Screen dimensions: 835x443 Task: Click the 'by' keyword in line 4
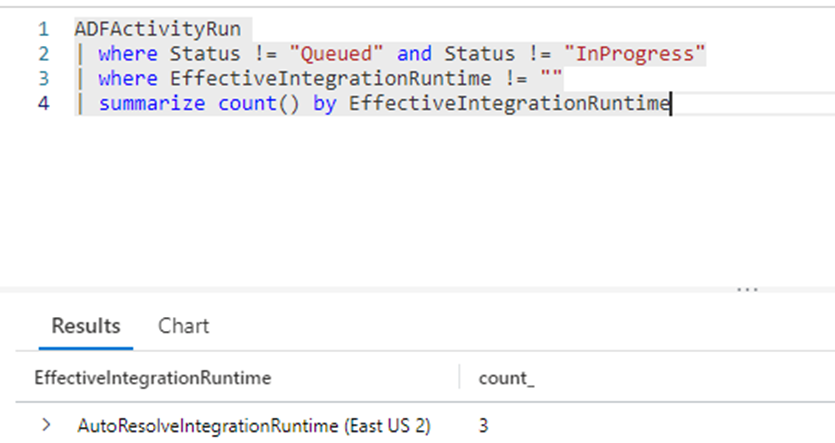(x=324, y=104)
